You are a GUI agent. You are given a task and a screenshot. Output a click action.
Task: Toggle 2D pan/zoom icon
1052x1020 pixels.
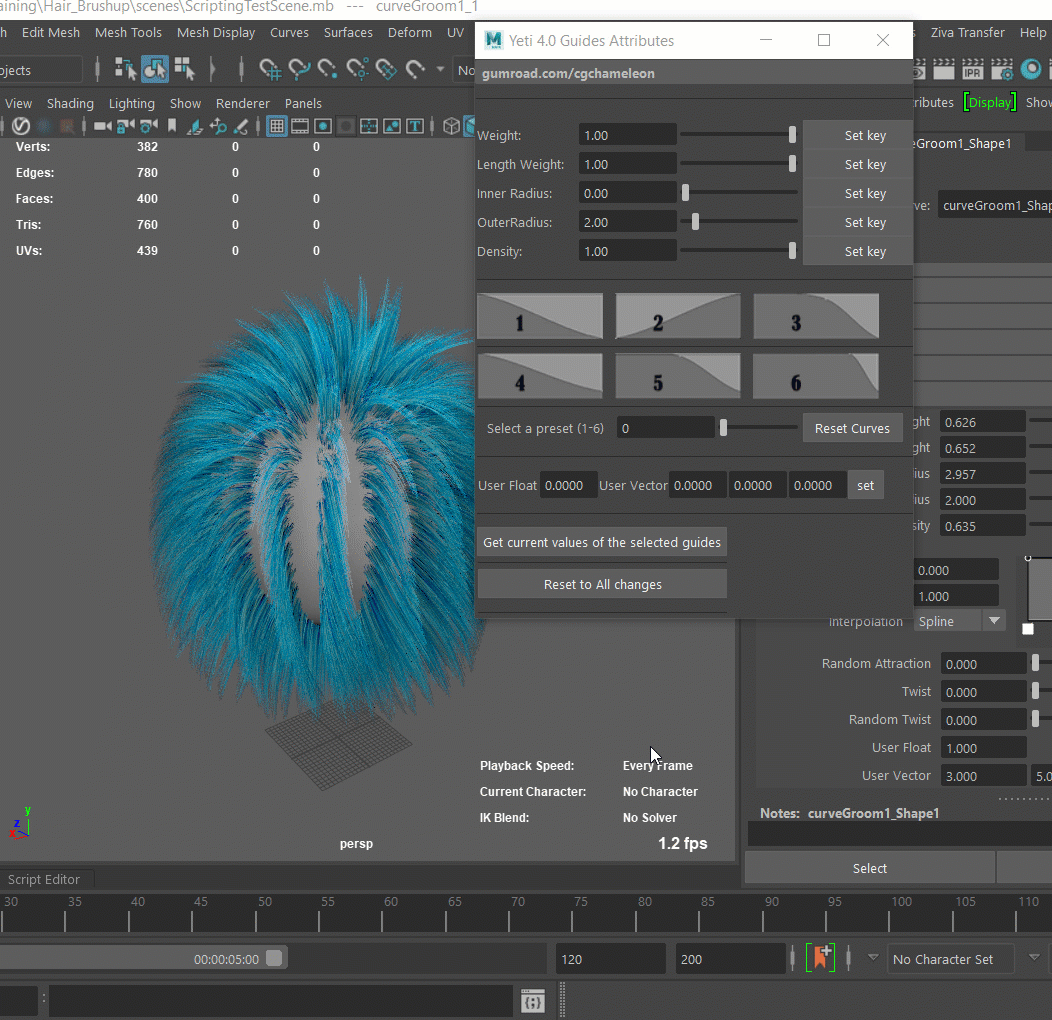point(218,125)
